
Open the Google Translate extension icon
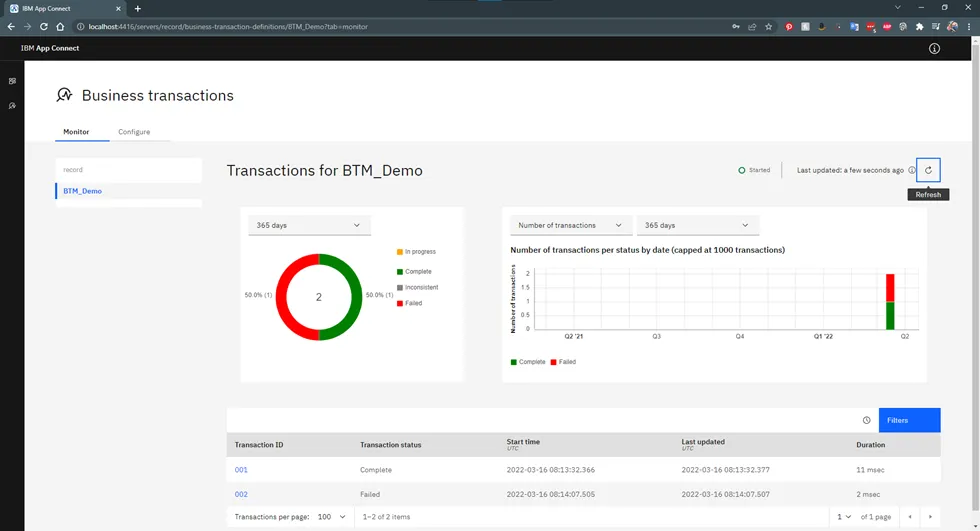(854, 27)
